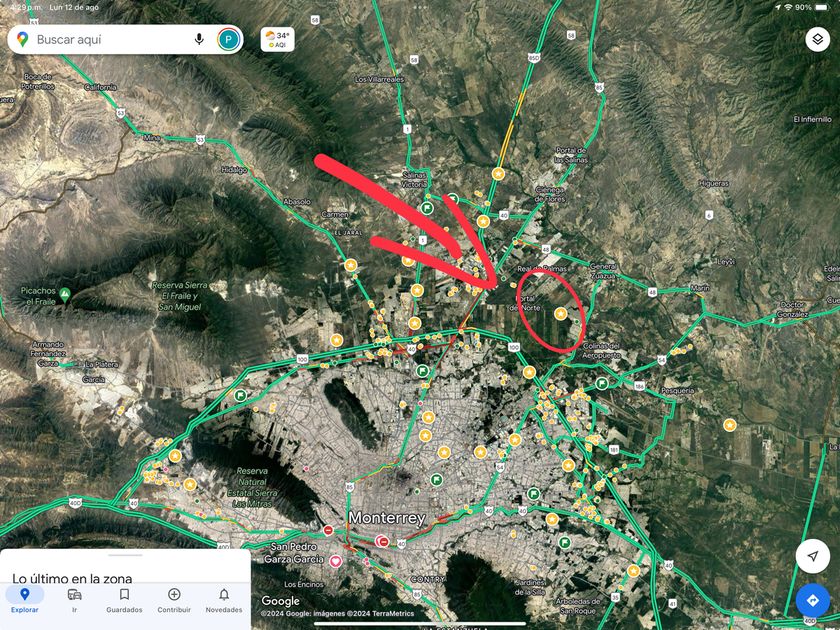Select the Explorar tab
The image size is (840, 630).
25,600
